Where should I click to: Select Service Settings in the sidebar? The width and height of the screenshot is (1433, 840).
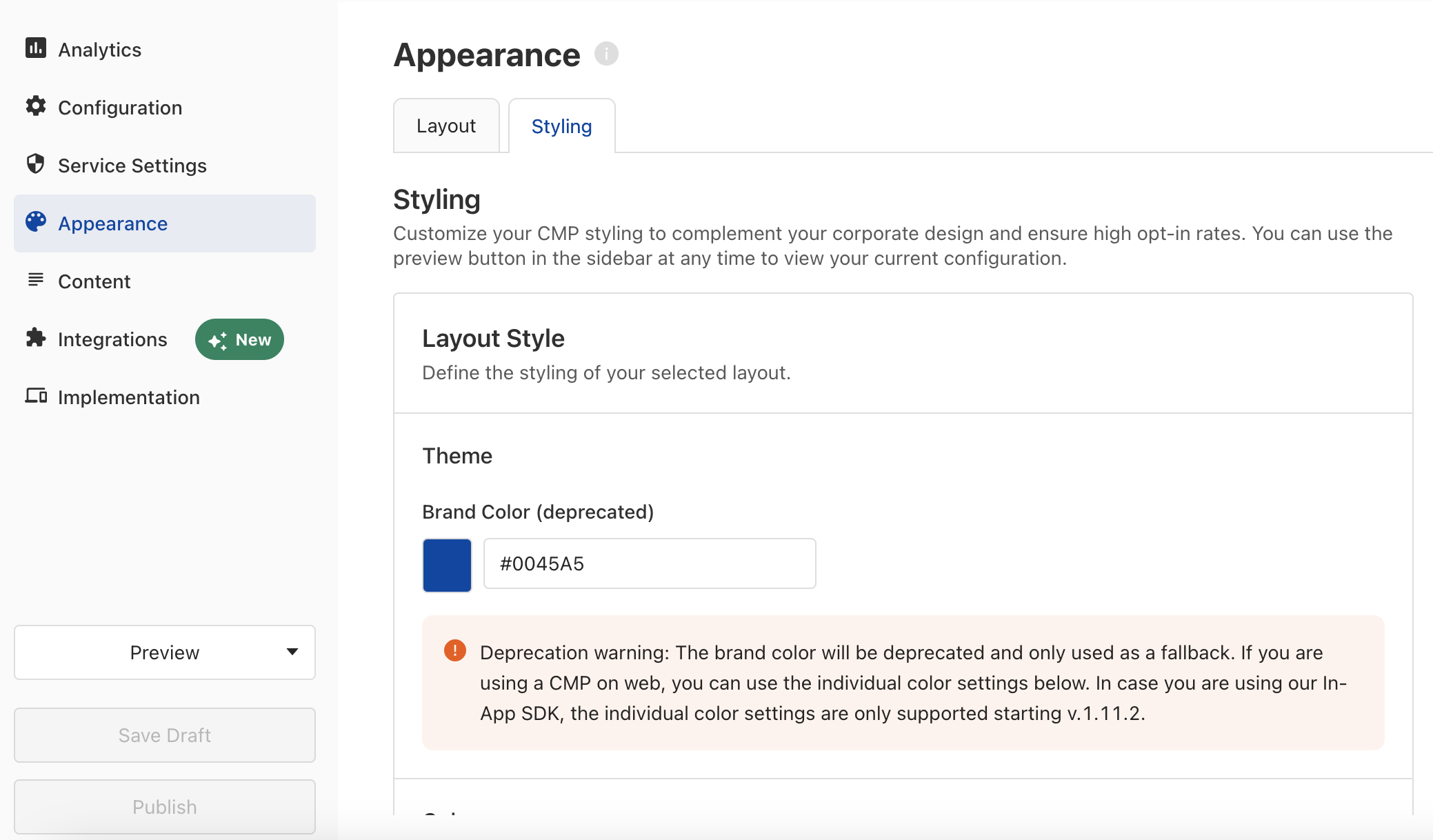132,165
